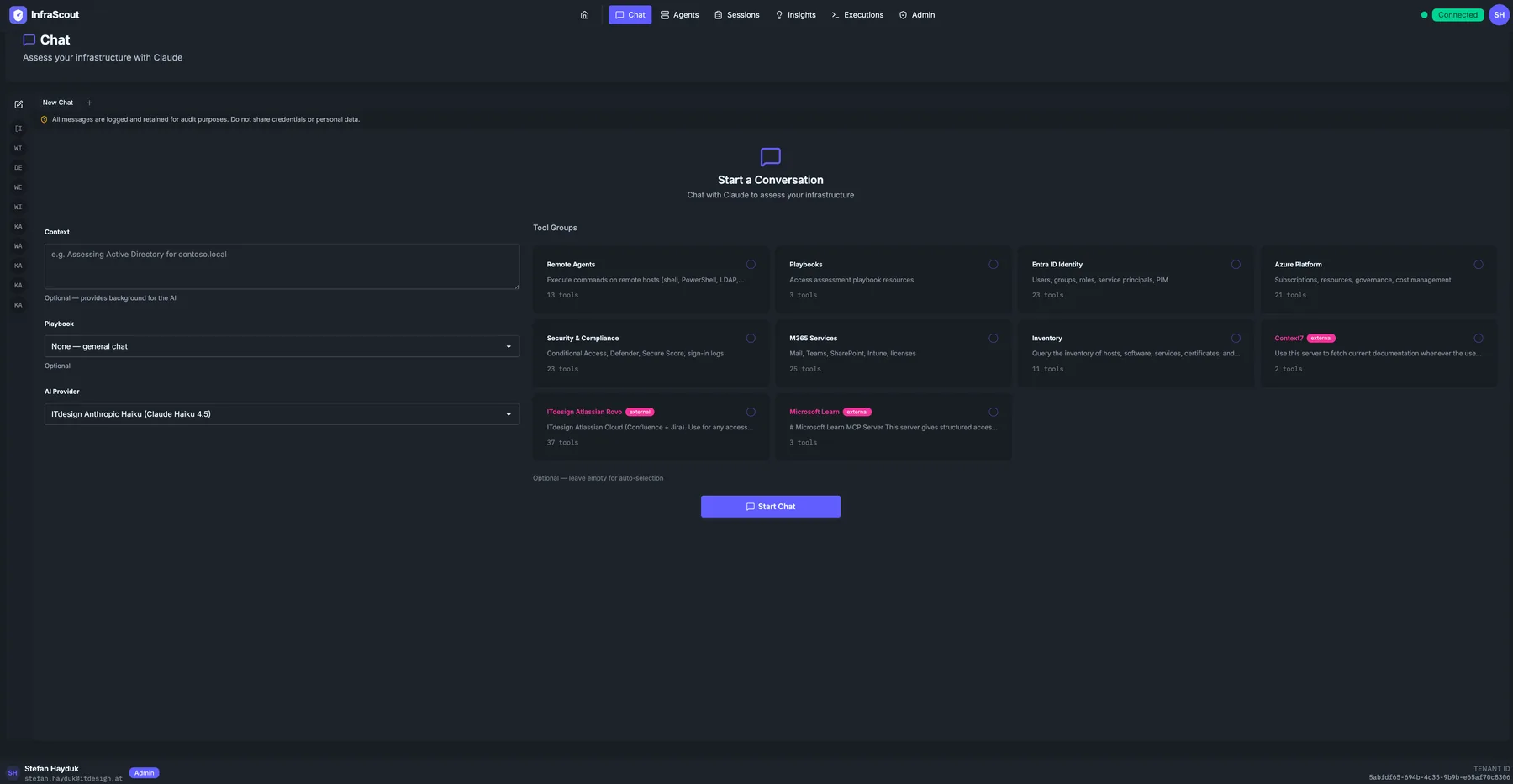Open the 'WA' chat history entry
This screenshot has width=1513, height=784.
[x=18, y=246]
